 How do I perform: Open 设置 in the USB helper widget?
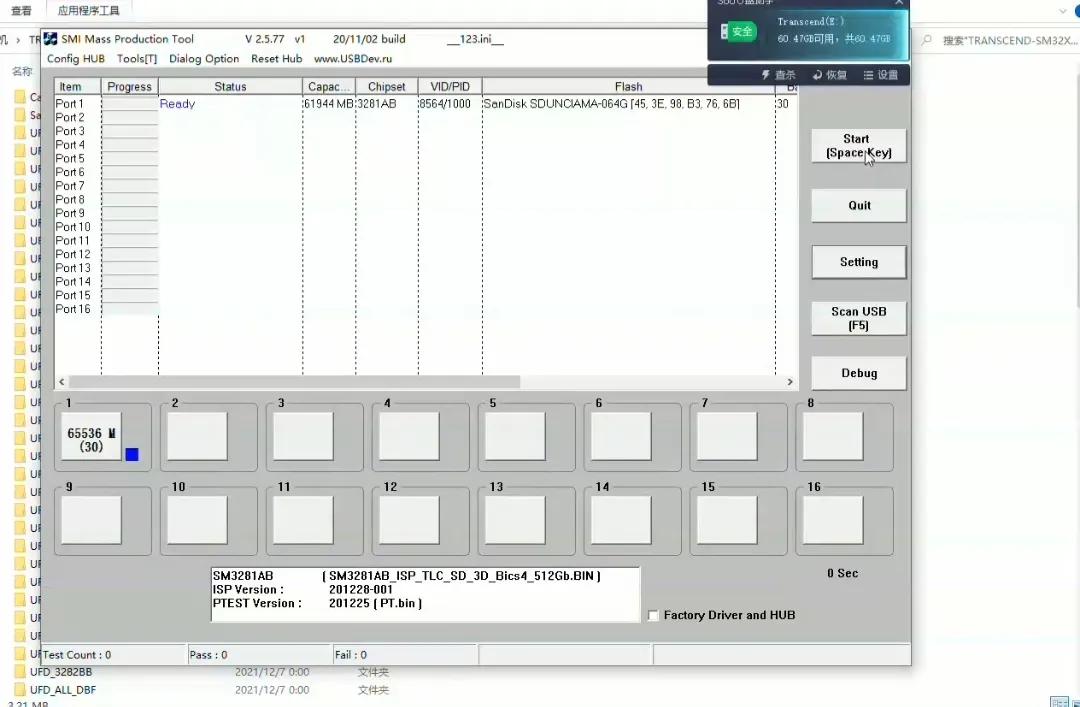tap(880, 75)
